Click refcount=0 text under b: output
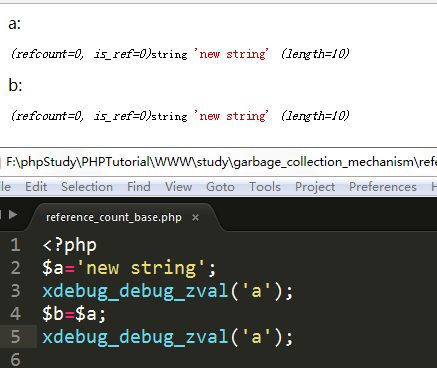This screenshot has width=437, height=368. [48, 116]
